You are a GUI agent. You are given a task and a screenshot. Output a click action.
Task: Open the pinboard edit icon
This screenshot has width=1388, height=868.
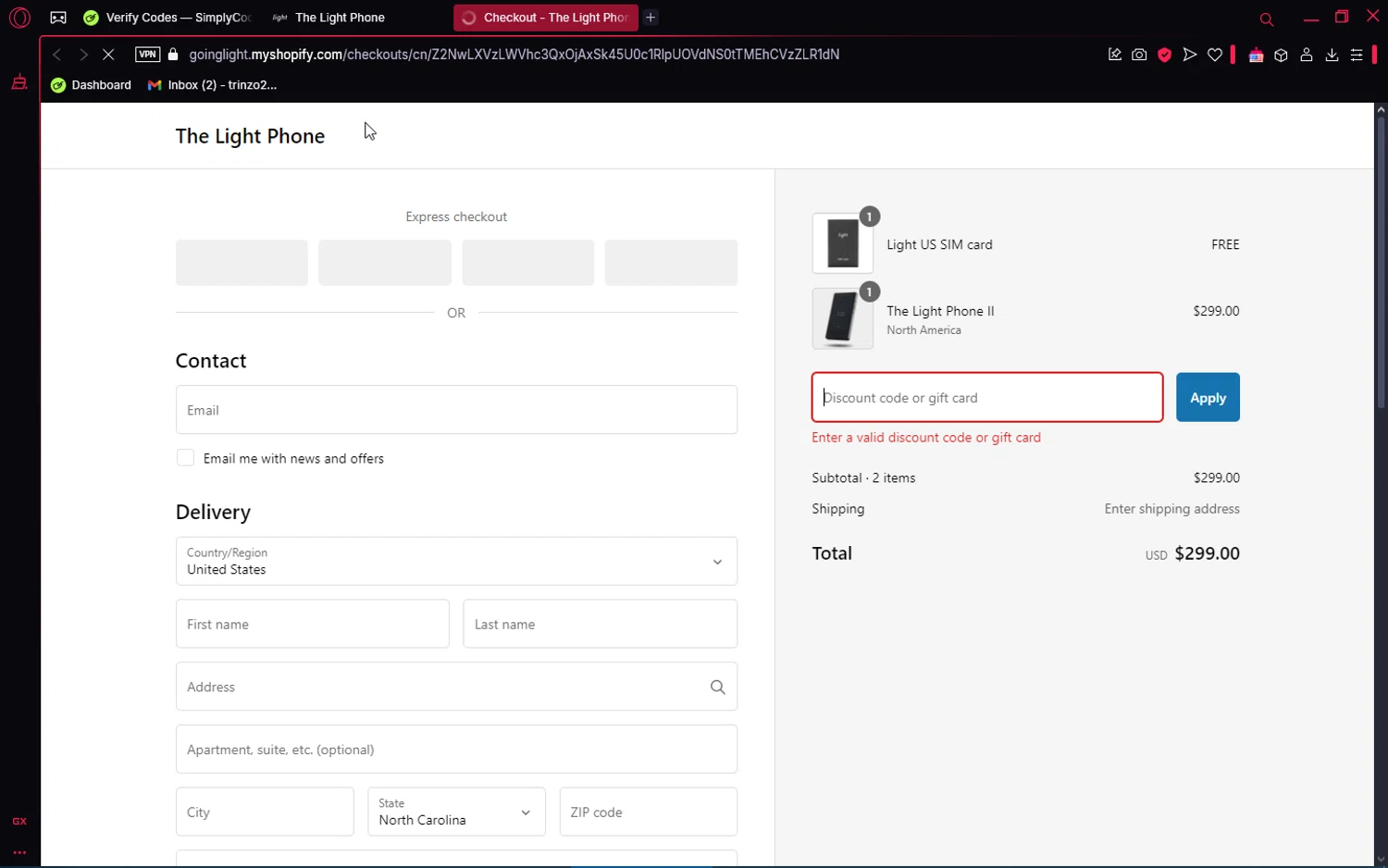point(1115,55)
